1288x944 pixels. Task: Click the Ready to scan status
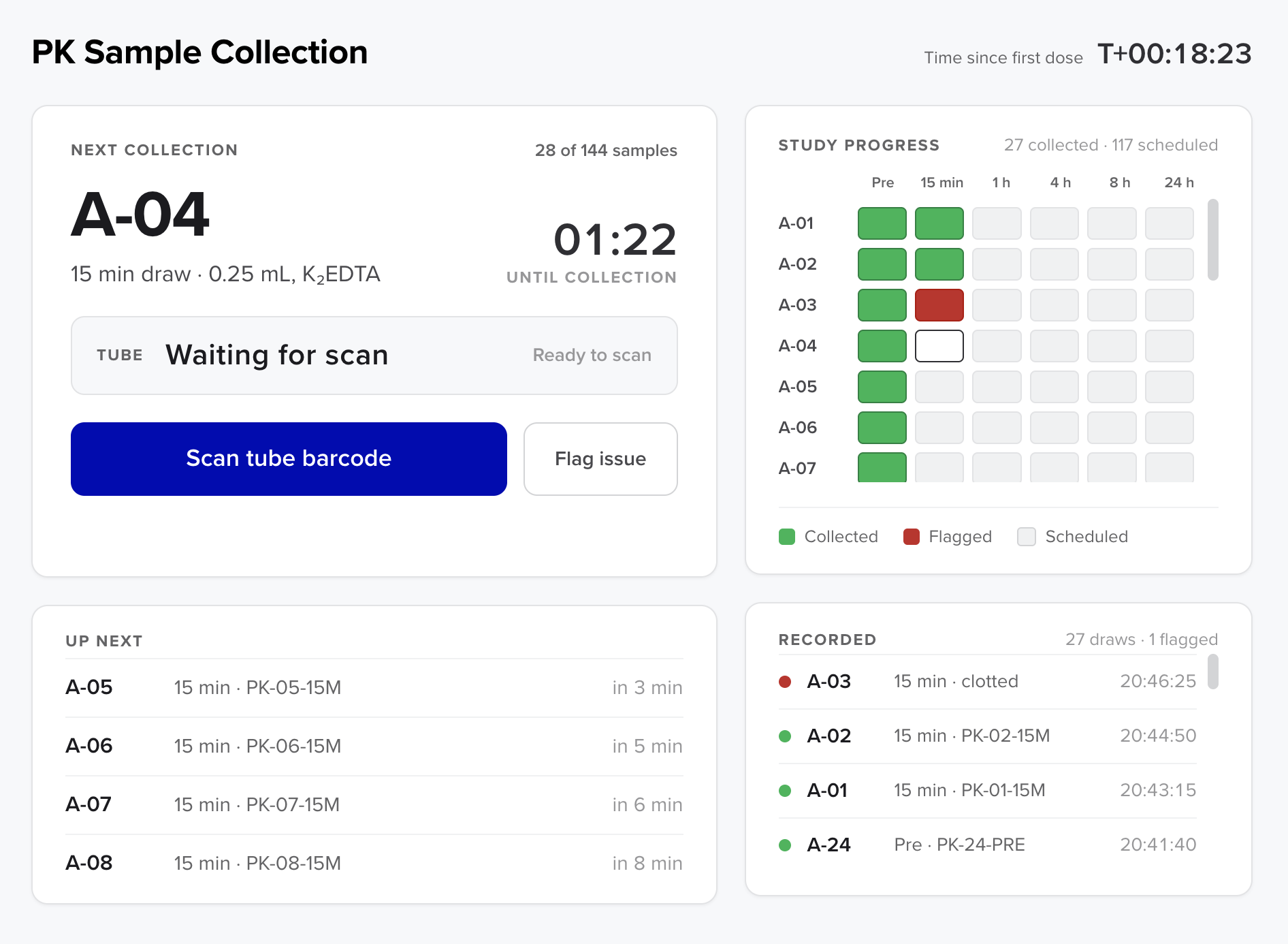pyautogui.click(x=592, y=356)
